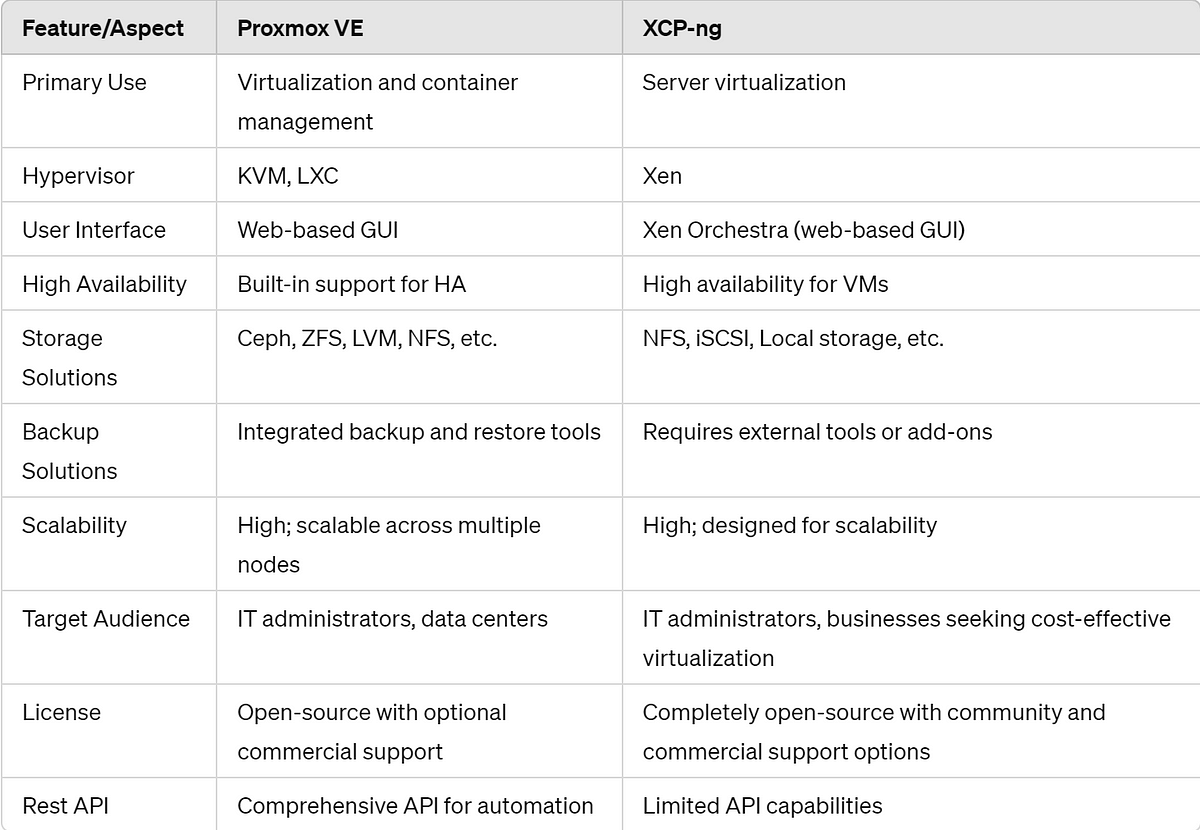Select the High Availability row label

[104, 284]
